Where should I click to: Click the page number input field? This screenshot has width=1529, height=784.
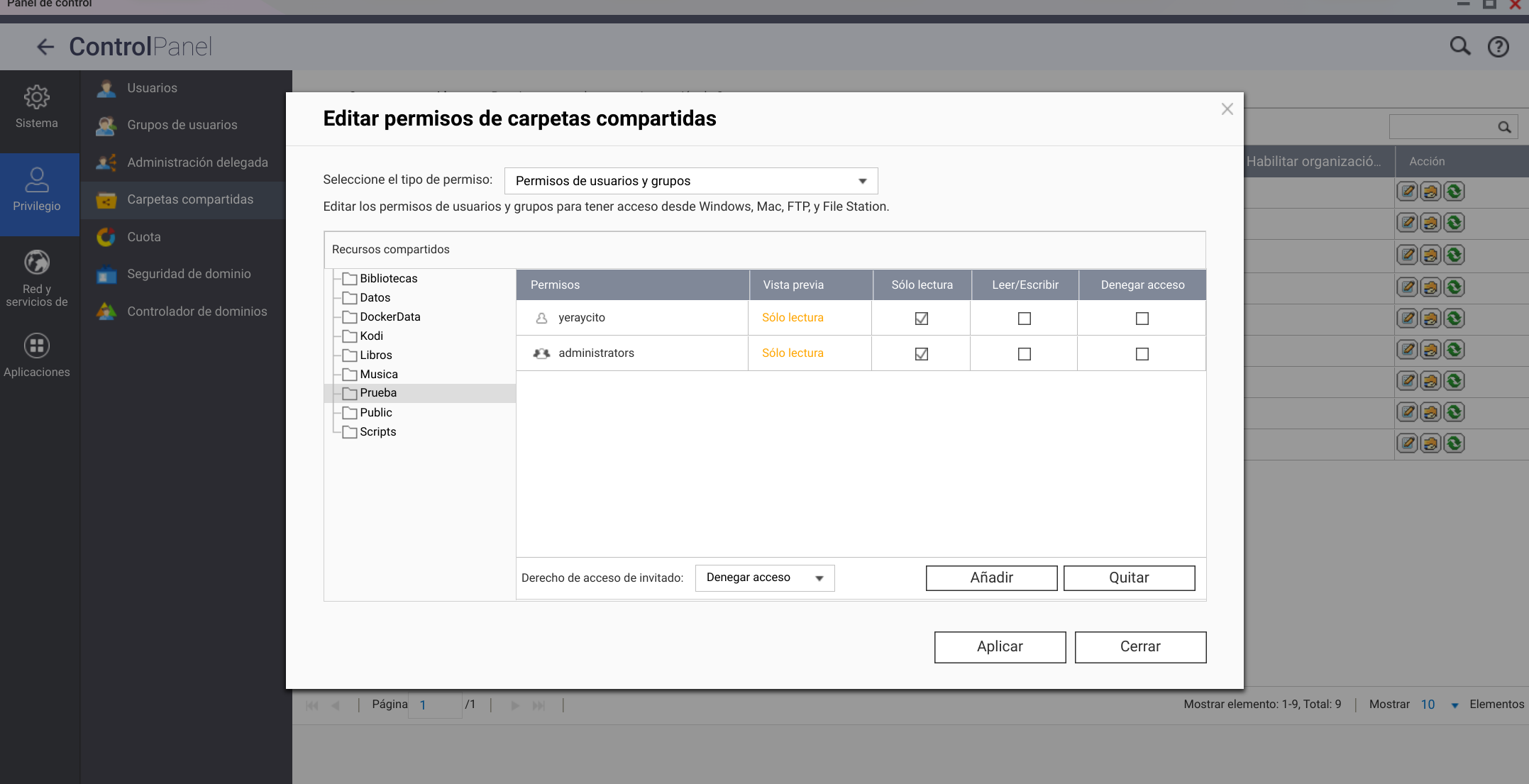434,705
